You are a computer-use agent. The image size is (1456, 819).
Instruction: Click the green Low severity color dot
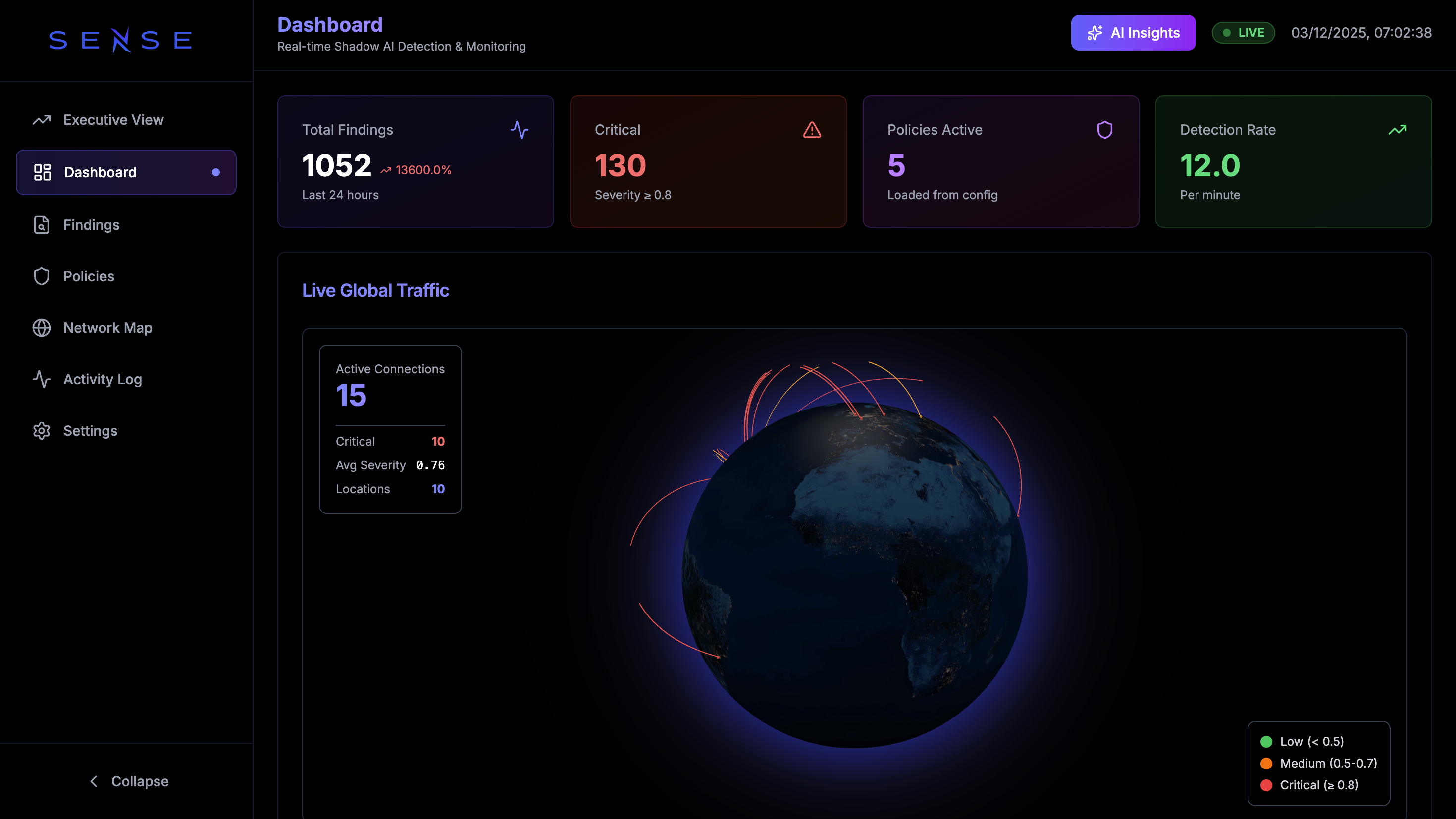click(1267, 741)
